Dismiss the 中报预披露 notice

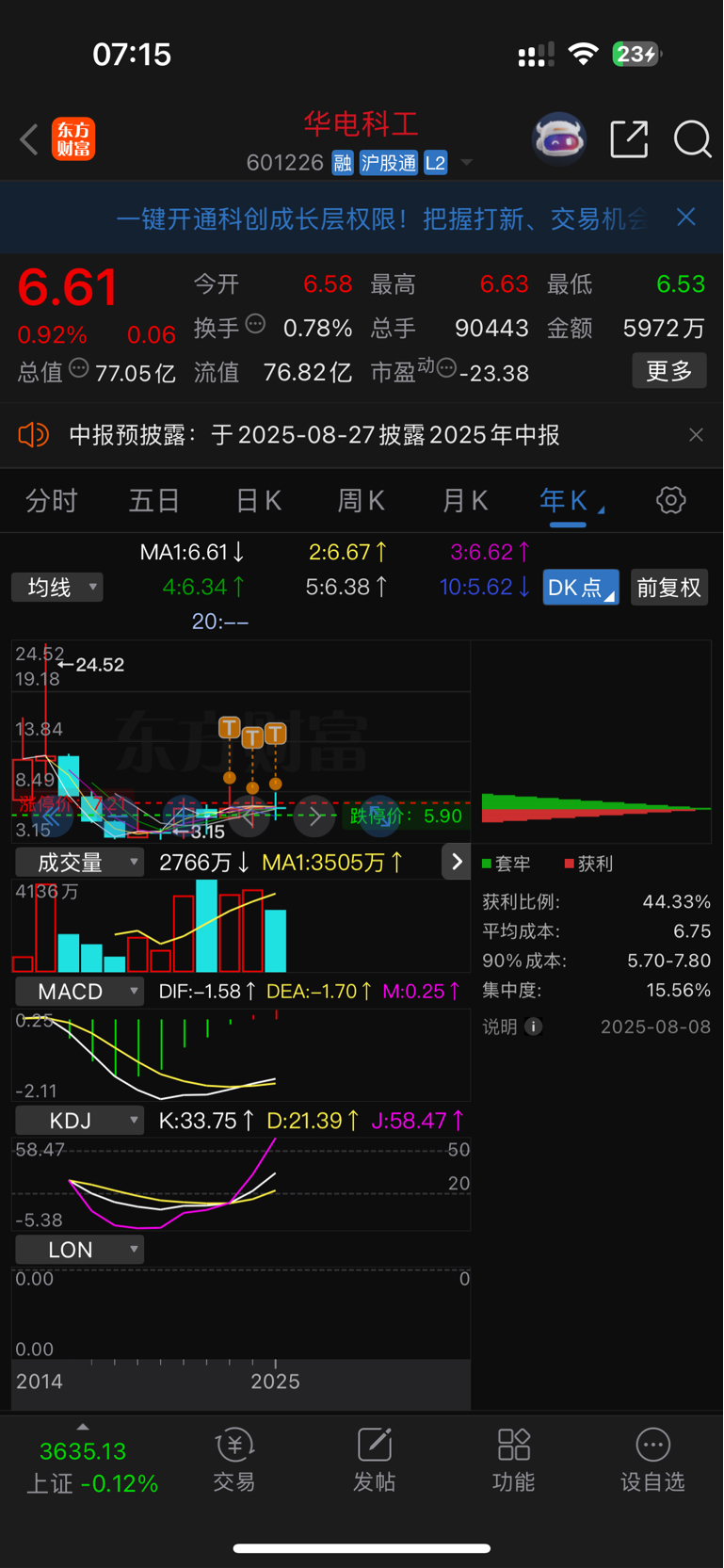[696, 435]
